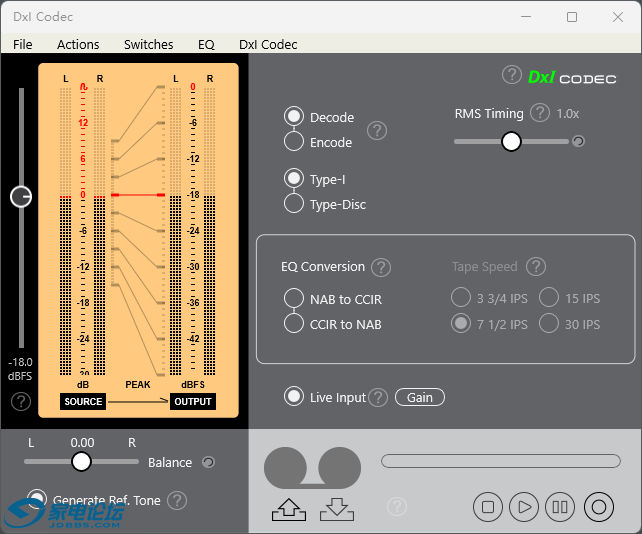Select the Type-Disc radio button

click(294, 204)
